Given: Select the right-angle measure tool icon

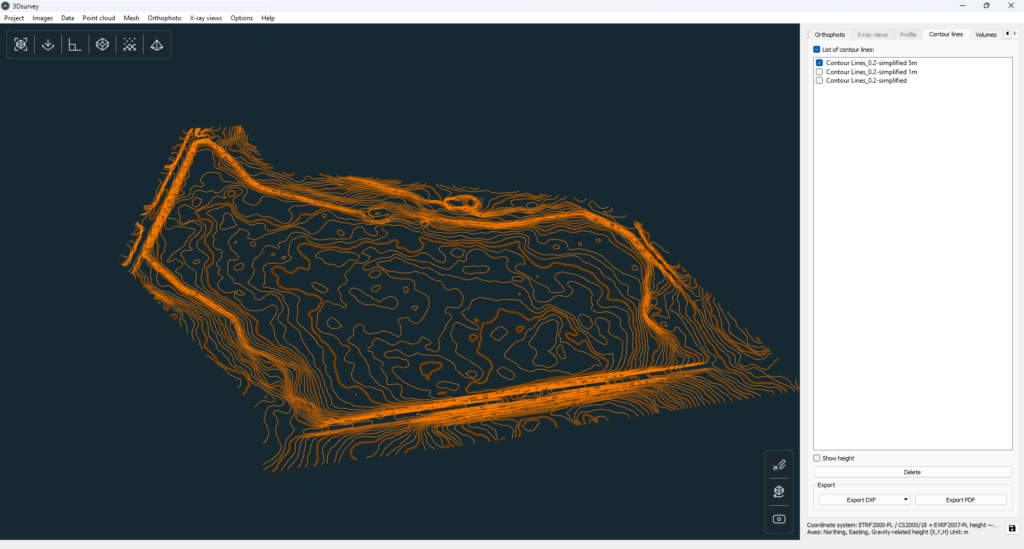Looking at the screenshot, I should click(74, 44).
